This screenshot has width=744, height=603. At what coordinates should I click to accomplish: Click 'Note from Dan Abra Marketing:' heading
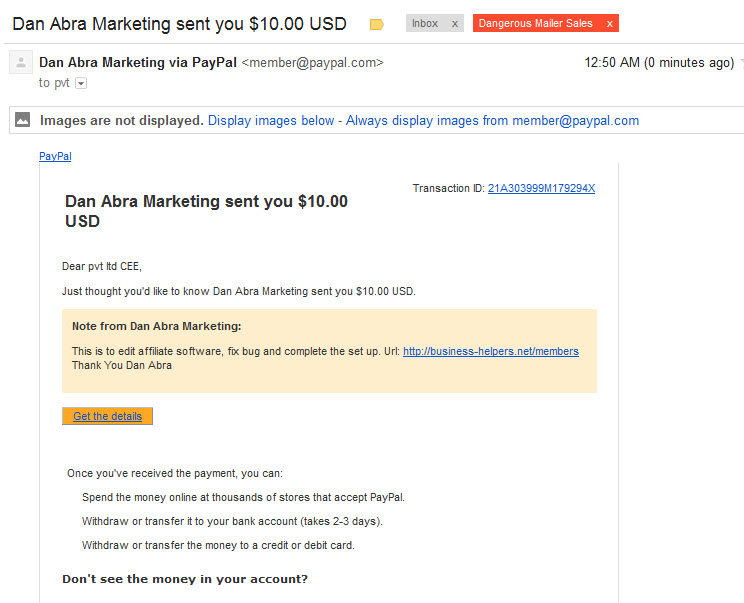(x=157, y=326)
